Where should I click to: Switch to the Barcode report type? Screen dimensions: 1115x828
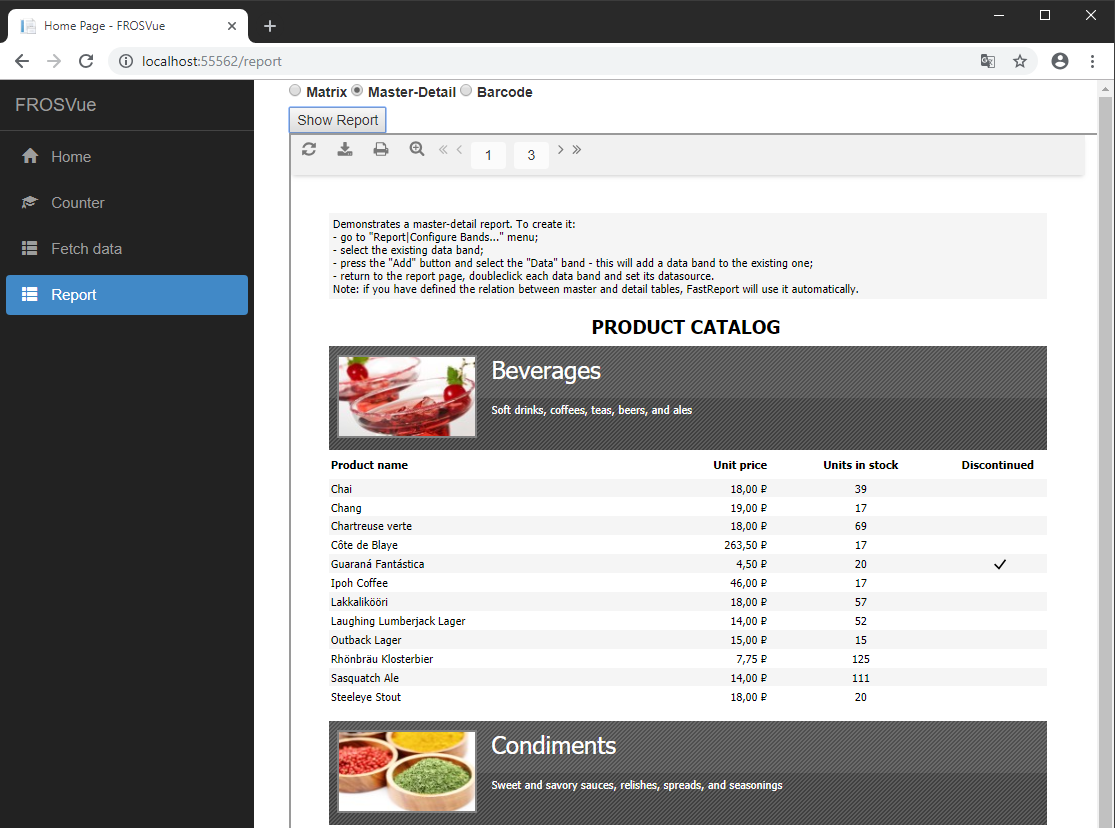465,90
